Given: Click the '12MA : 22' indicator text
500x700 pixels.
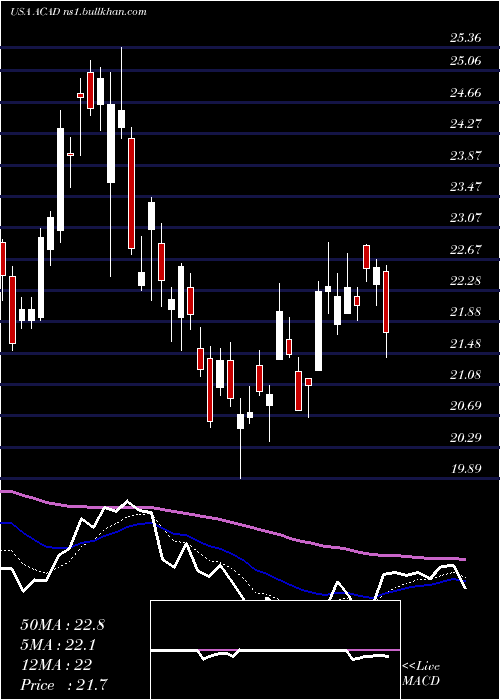Looking at the screenshot, I should coord(56,665).
